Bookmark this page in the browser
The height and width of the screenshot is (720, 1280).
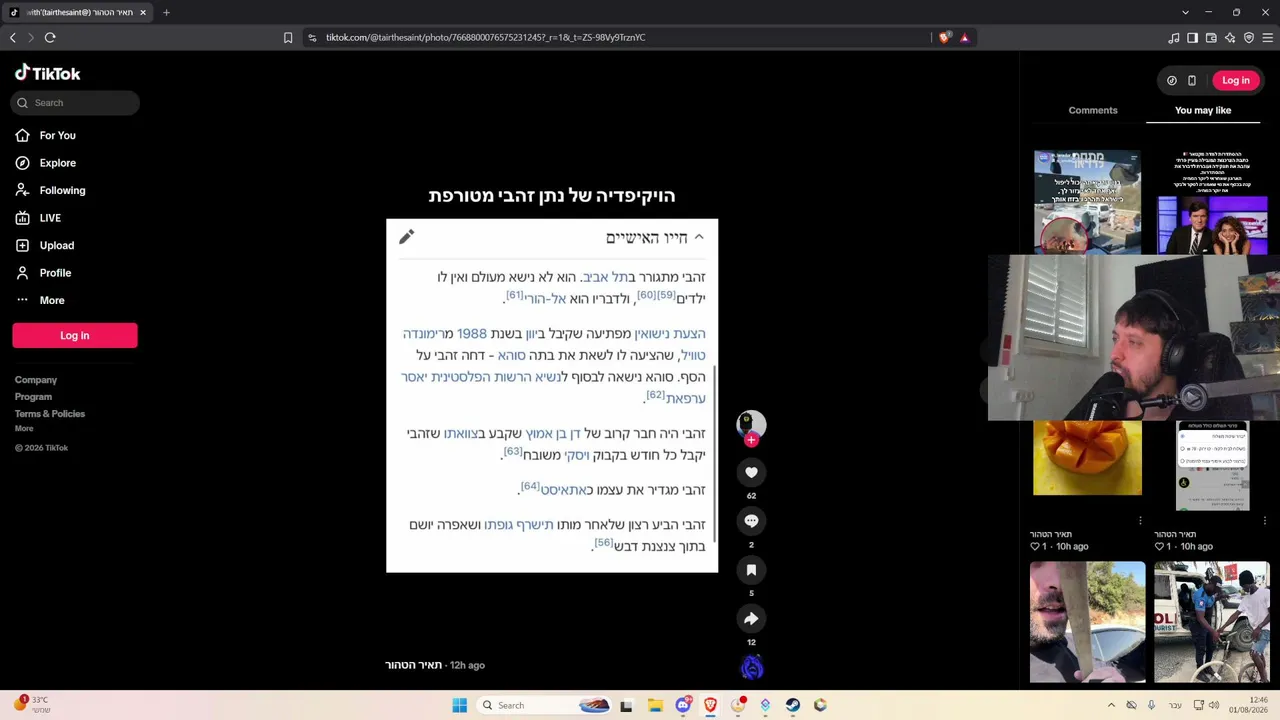click(288, 37)
